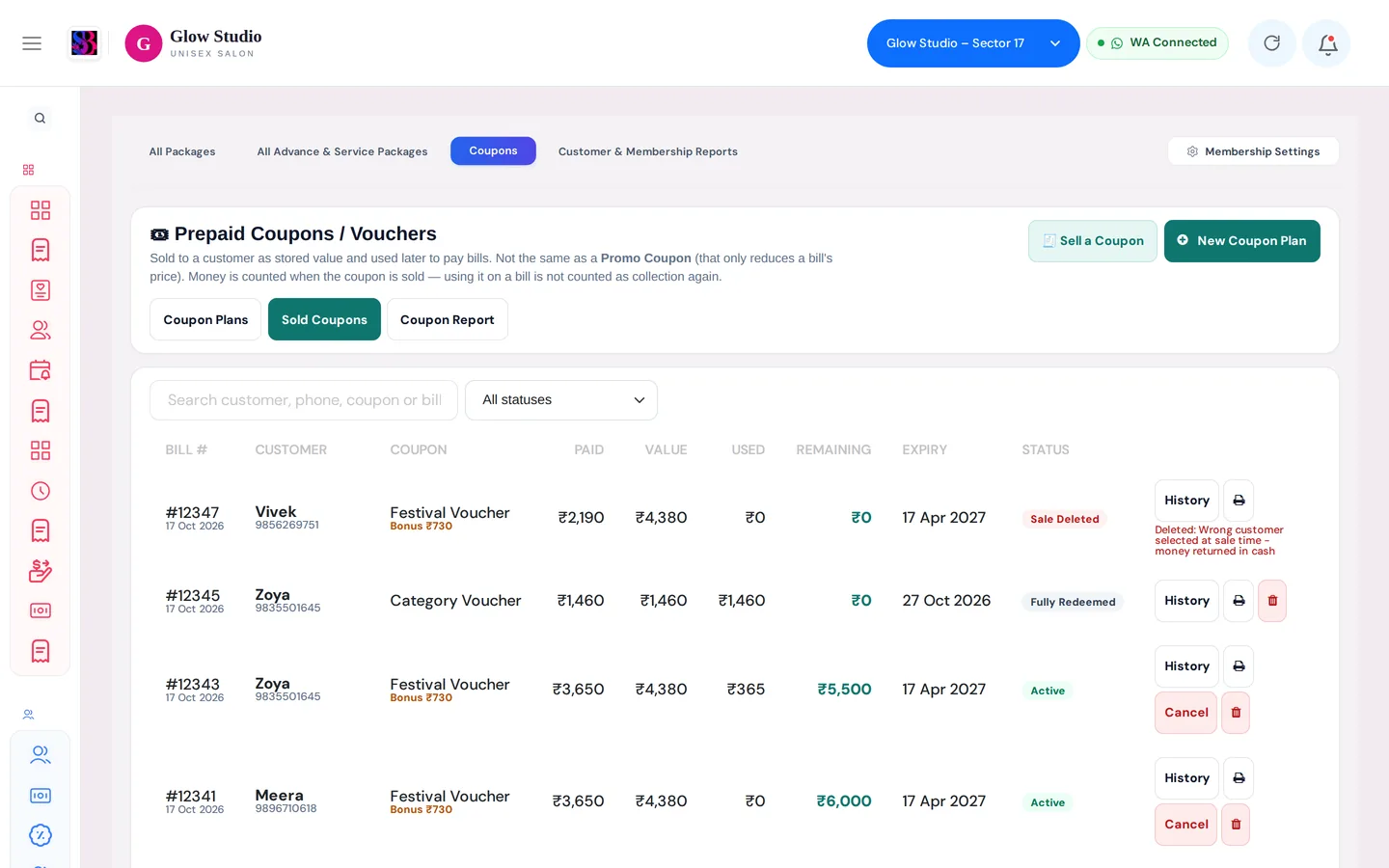Cancel the coupon for bill #12341

pyautogui.click(x=1185, y=825)
